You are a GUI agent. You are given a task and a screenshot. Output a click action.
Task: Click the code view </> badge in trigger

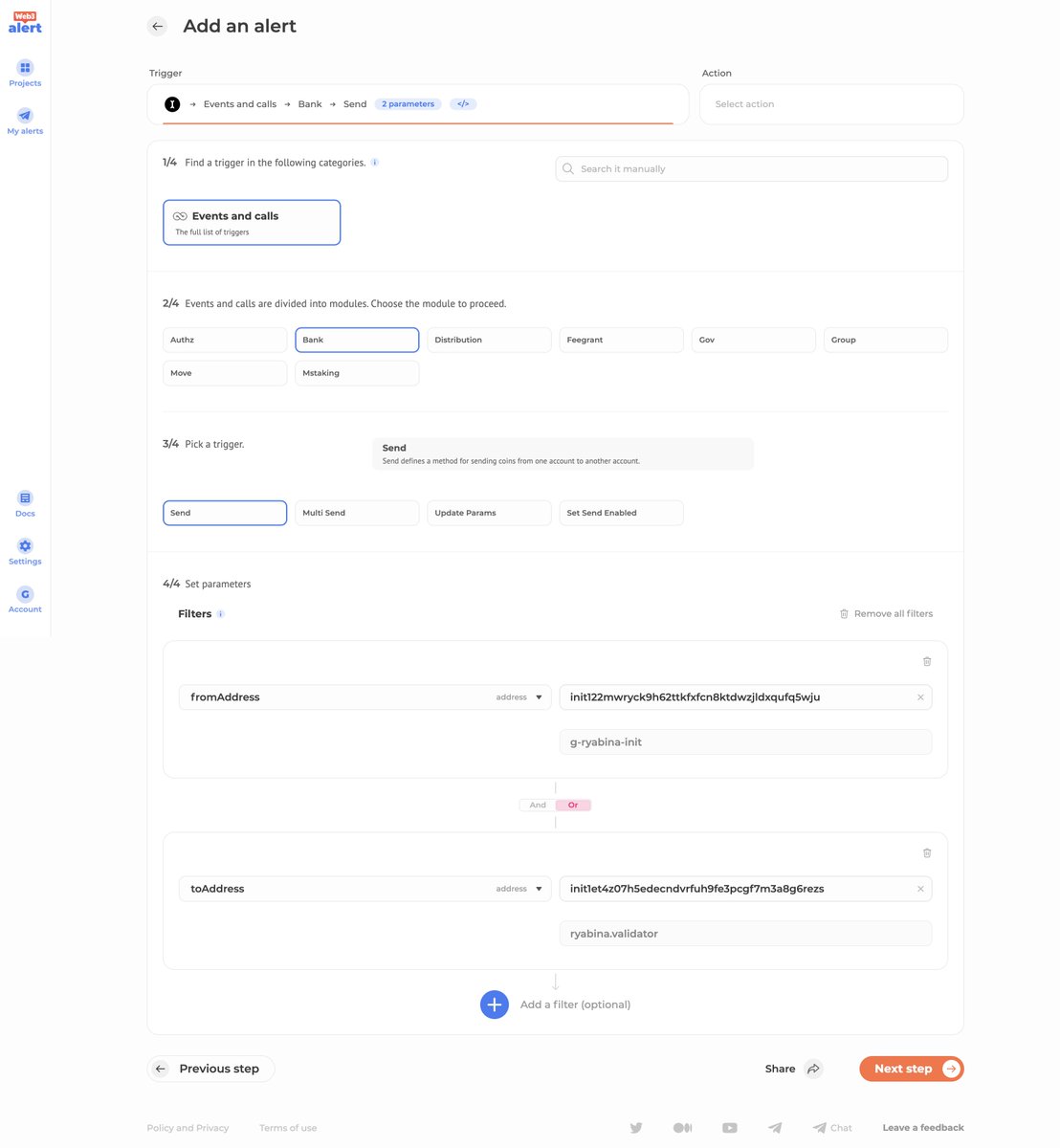point(463,104)
